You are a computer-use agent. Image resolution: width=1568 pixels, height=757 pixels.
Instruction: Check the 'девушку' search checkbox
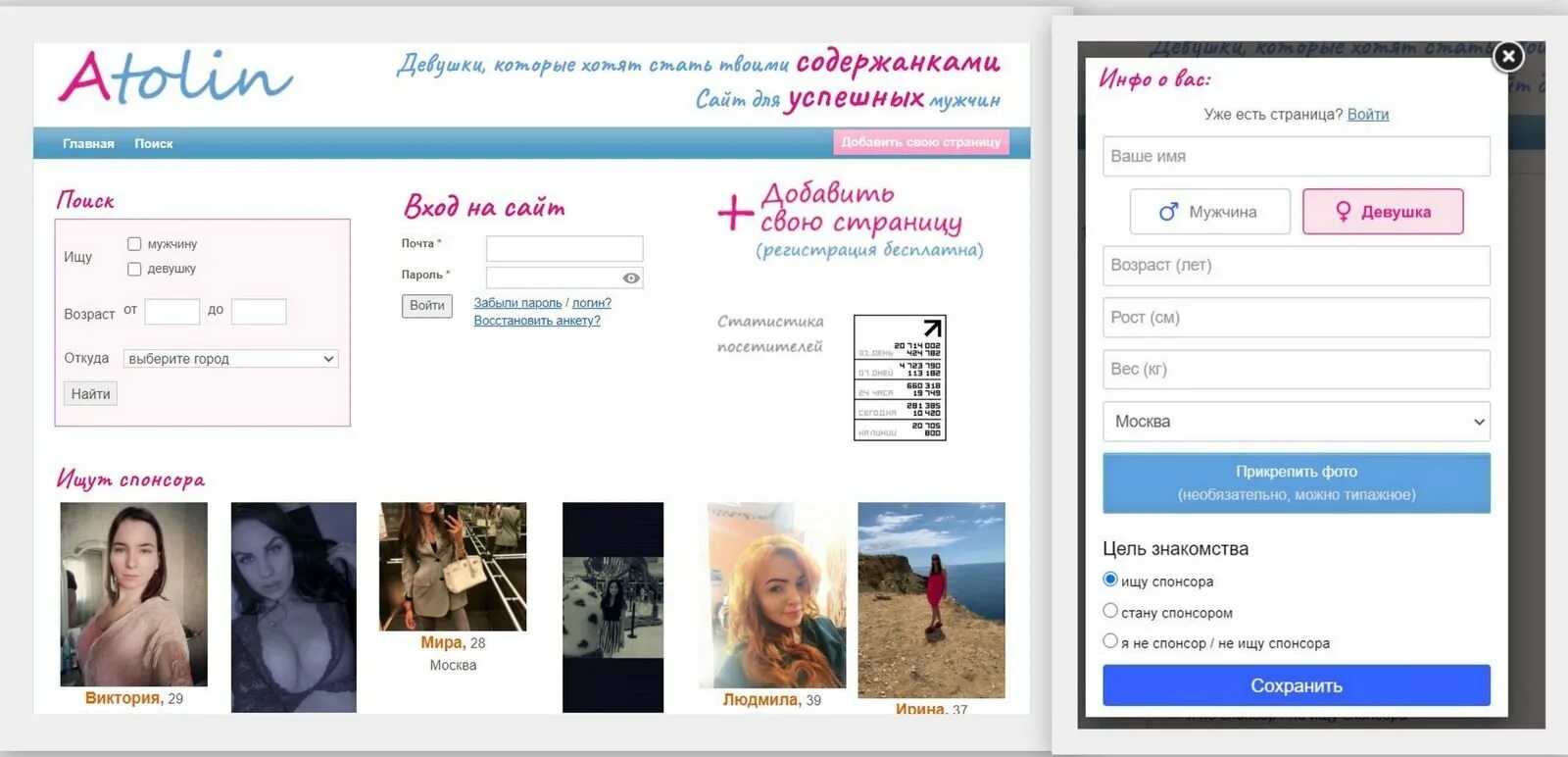tap(134, 269)
